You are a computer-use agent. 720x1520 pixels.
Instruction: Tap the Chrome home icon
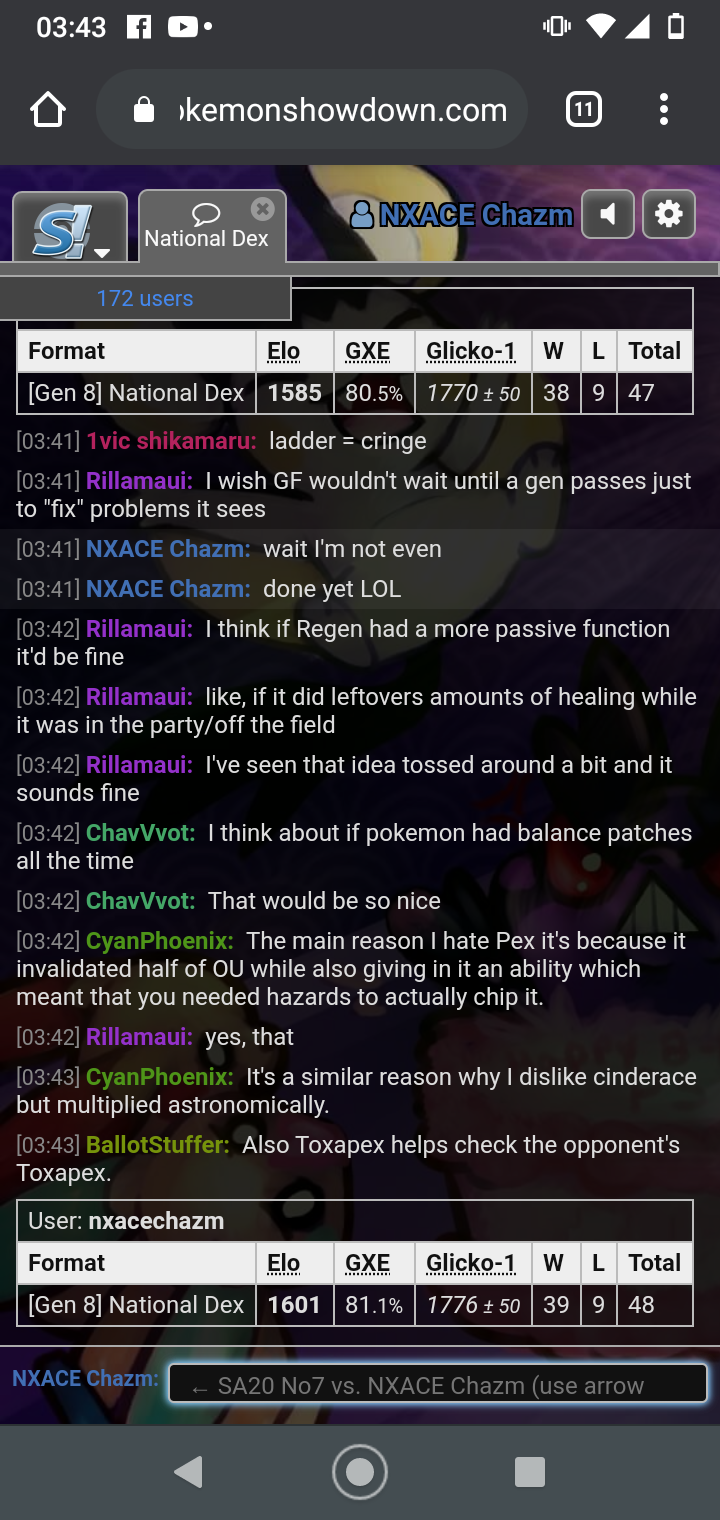(x=48, y=110)
